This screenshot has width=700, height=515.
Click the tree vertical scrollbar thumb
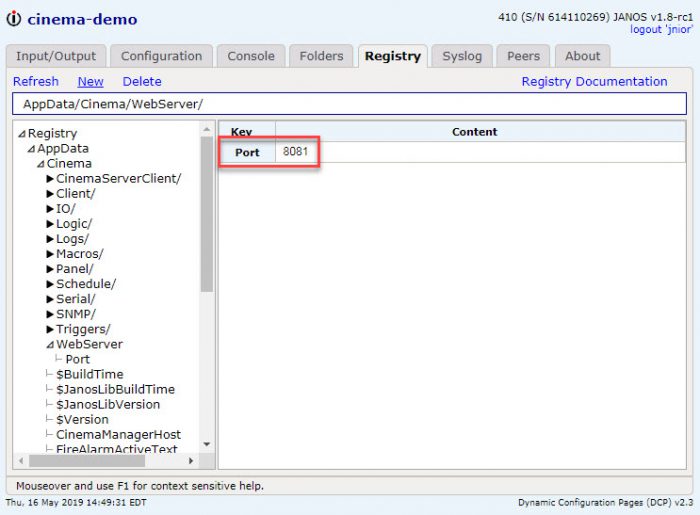(206, 214)
